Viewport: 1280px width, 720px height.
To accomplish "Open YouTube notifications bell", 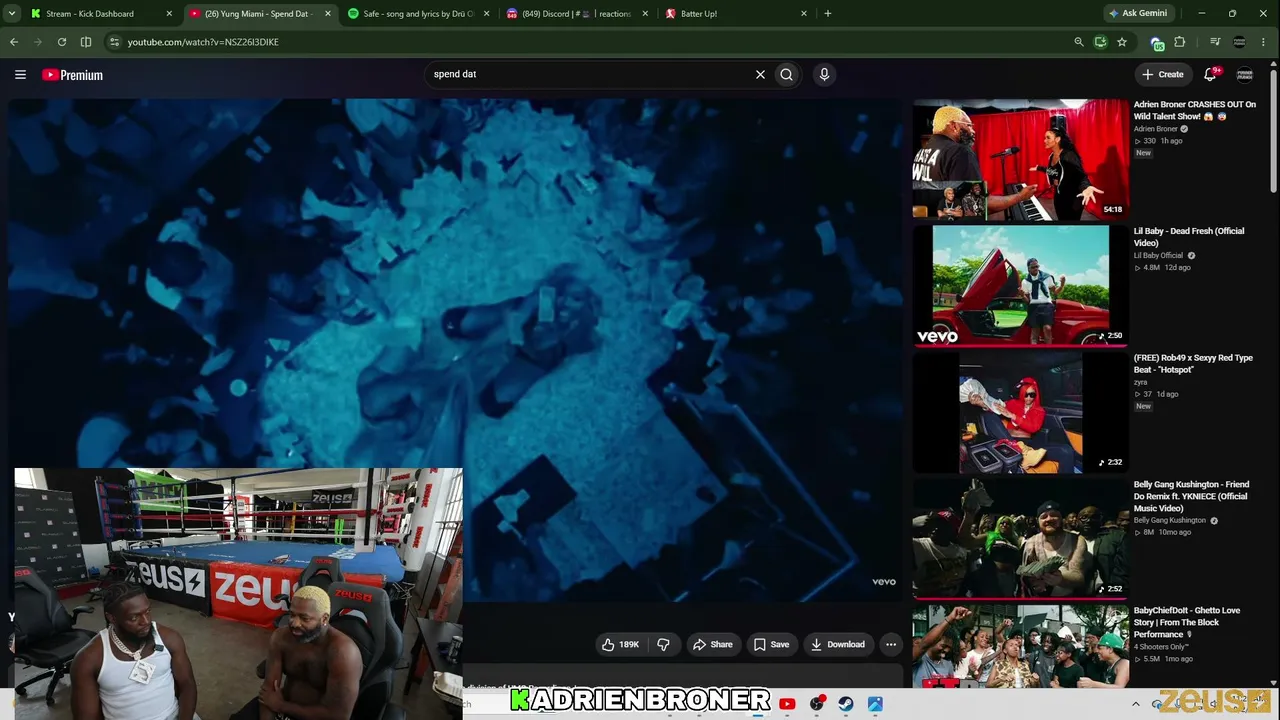I will [x=1210, y=74].
